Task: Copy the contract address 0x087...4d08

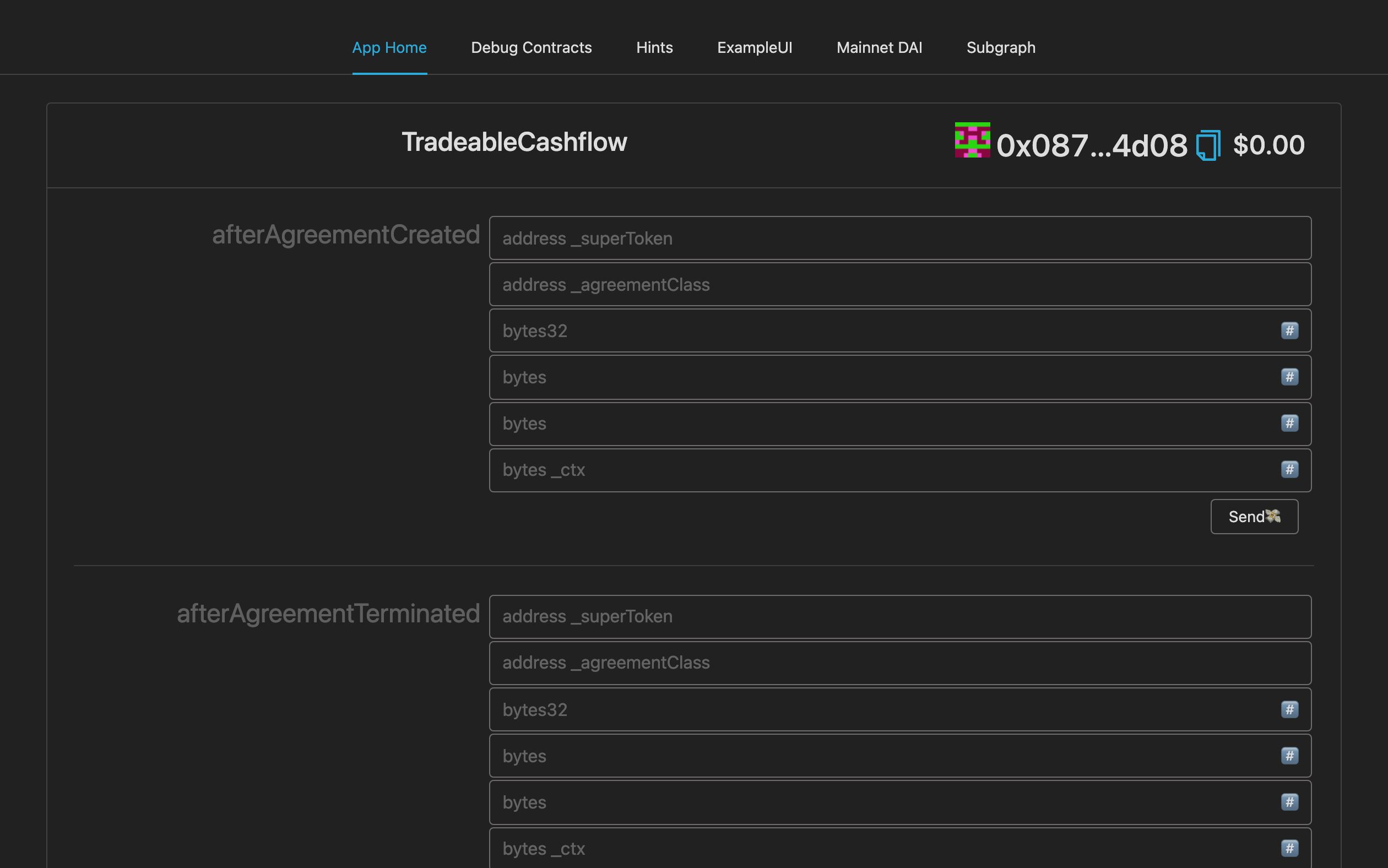Action: click(1208, 145)
